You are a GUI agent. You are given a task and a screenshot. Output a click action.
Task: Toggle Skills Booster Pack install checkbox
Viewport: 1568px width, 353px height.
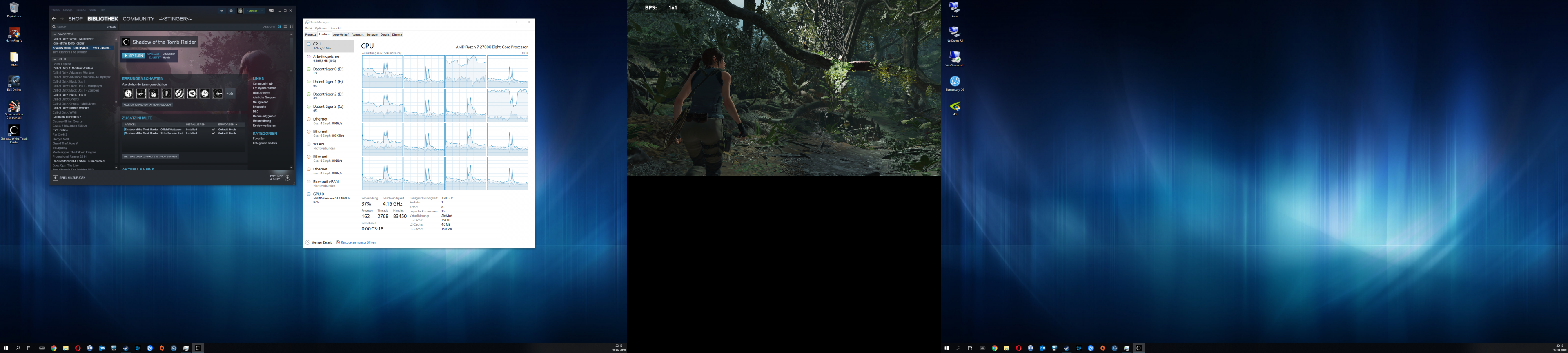(x=214, y=133)
